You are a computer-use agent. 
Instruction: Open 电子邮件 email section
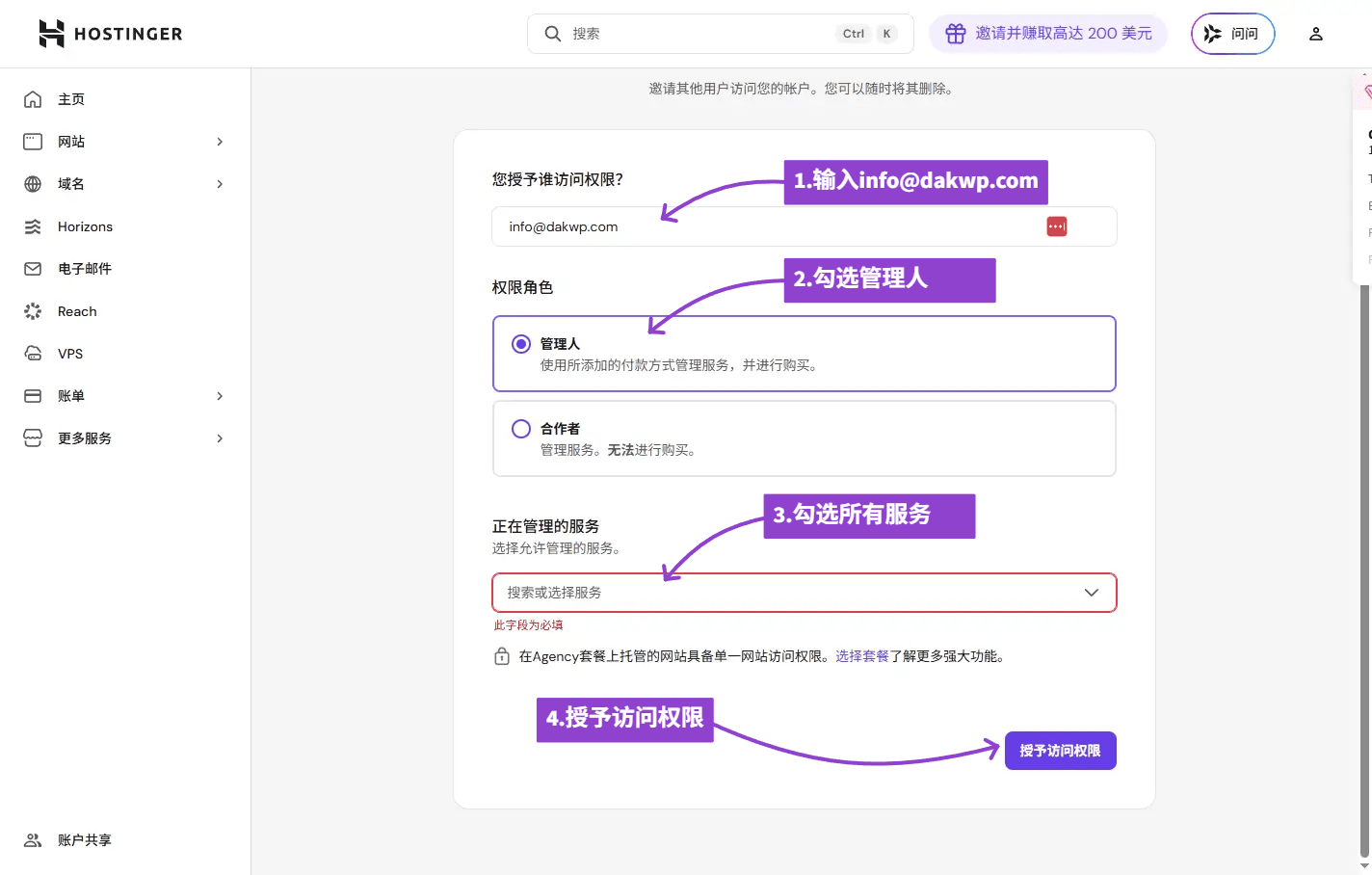click(x=85, y=269)
